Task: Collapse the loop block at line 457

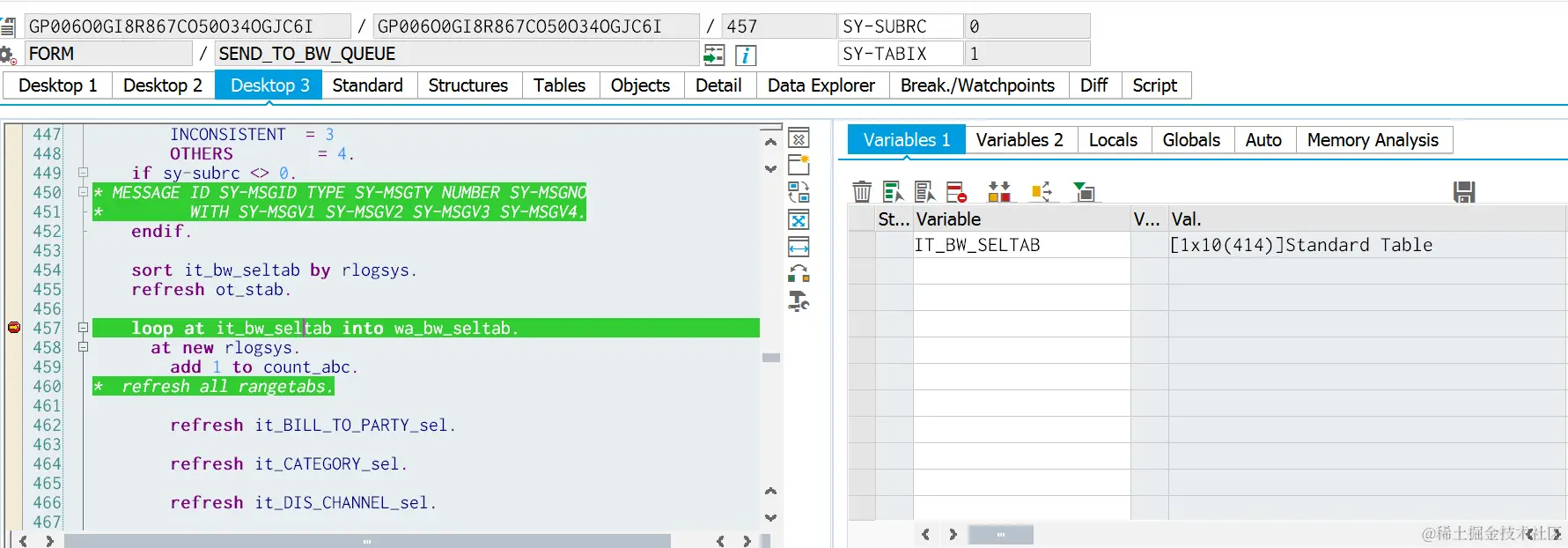Action: click(83, 328)
